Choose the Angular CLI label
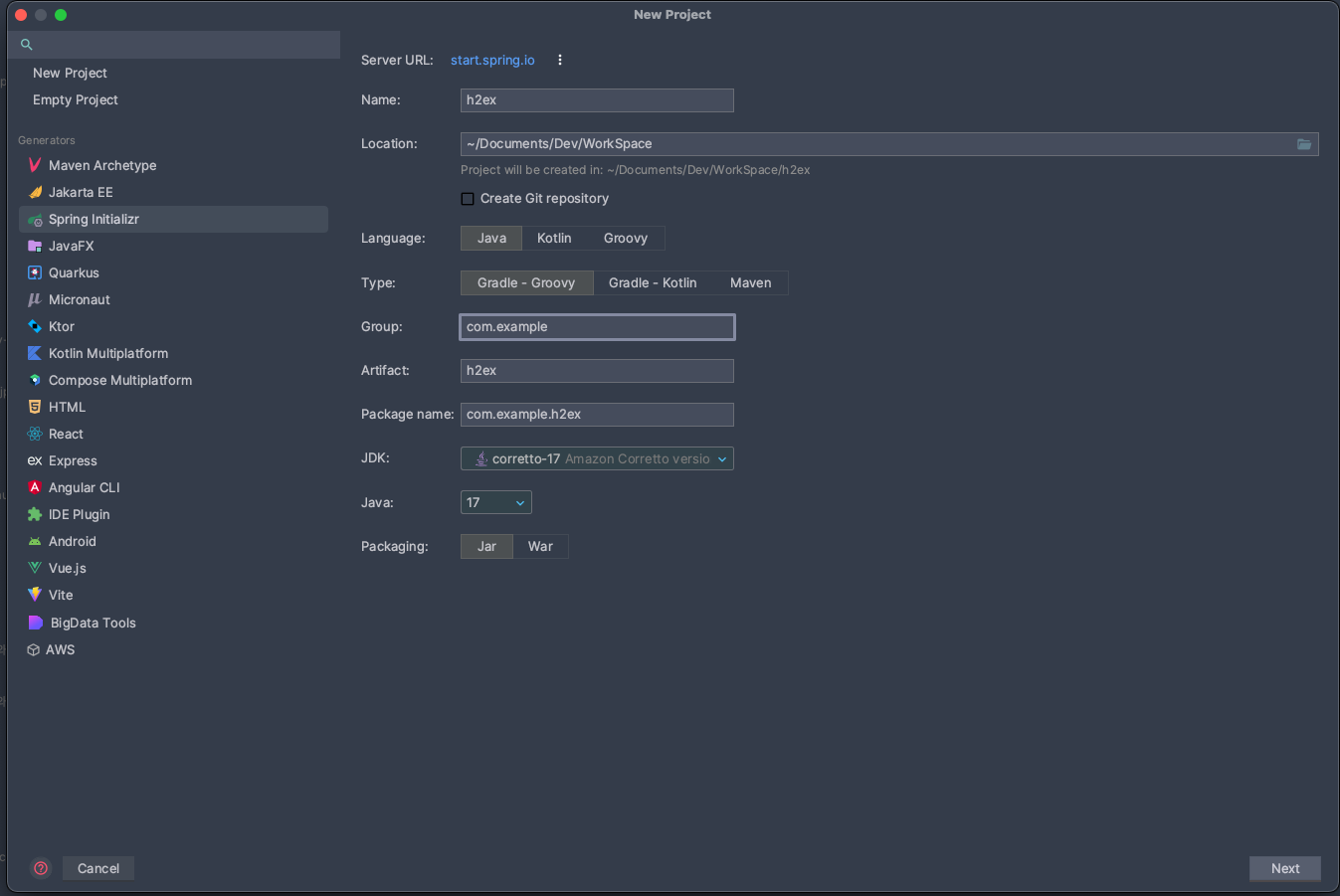Image resolution: width=1340 pixels, height=896 pixels. point(85,487)
